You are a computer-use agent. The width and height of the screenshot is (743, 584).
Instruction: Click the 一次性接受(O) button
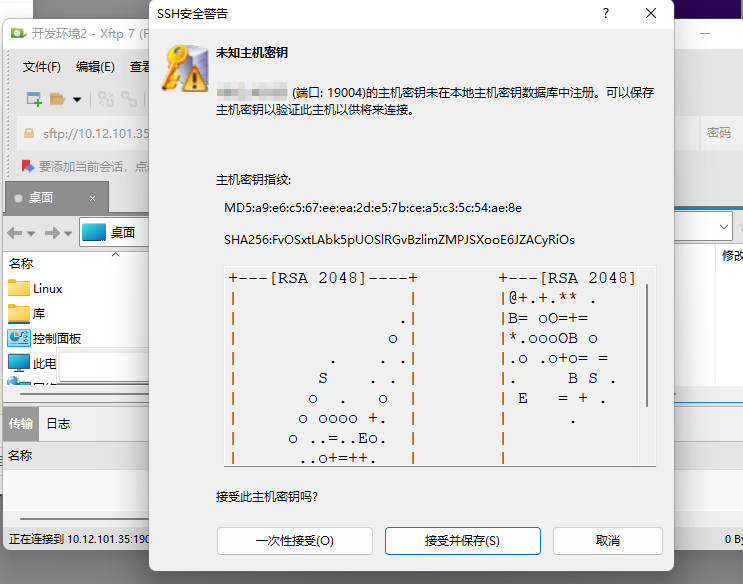(294, 541)
